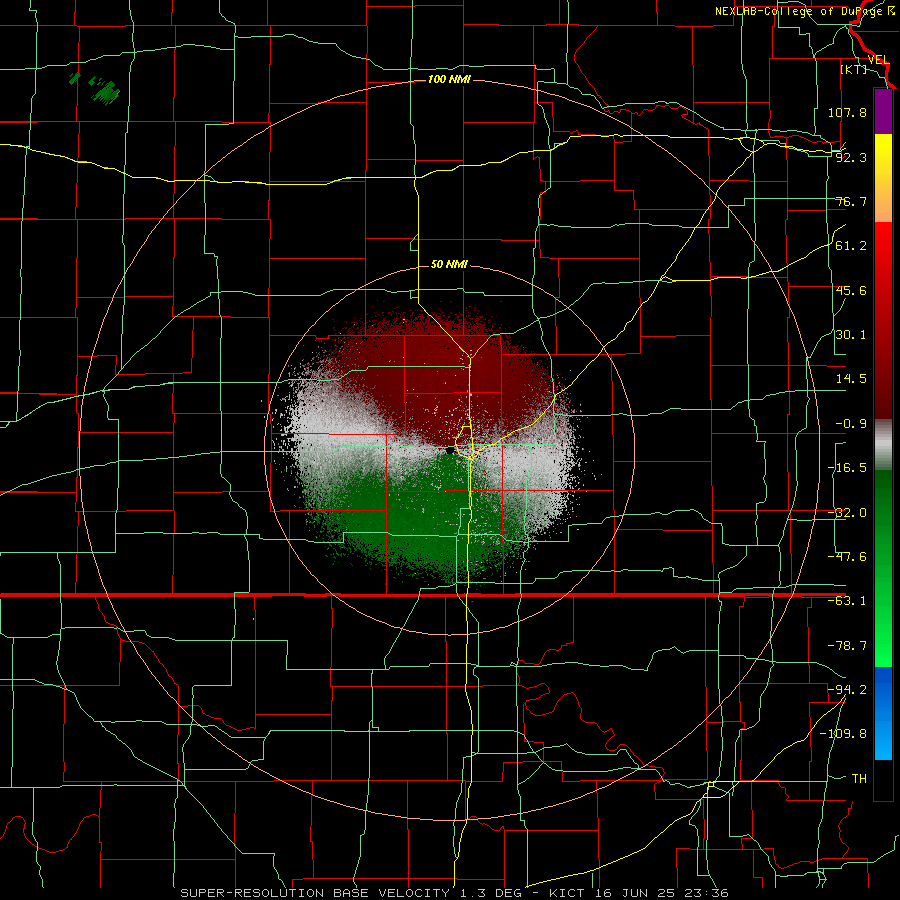This screenshot has height=900, width=900.
Task: Click the Super-Resolution Base Velocity caption
Action: (455, 893)
